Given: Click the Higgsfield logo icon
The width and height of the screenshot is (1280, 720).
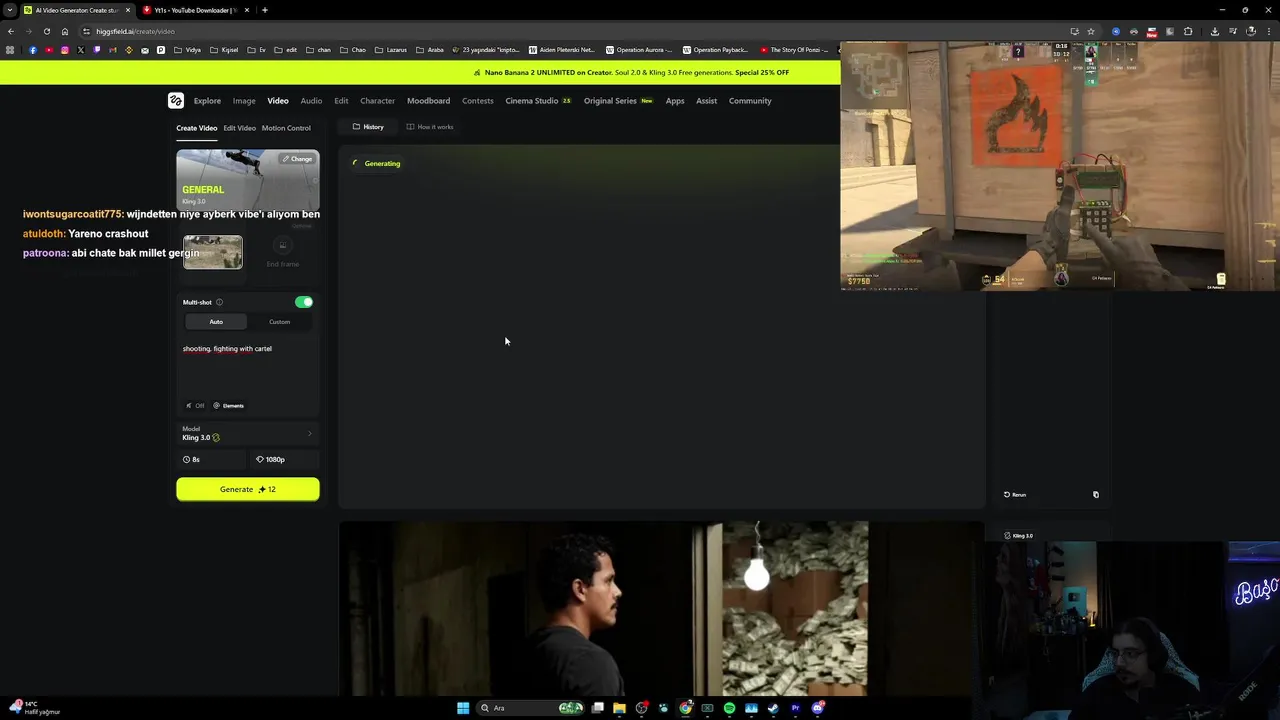Looking at the screenshot, I should (176, 100).
